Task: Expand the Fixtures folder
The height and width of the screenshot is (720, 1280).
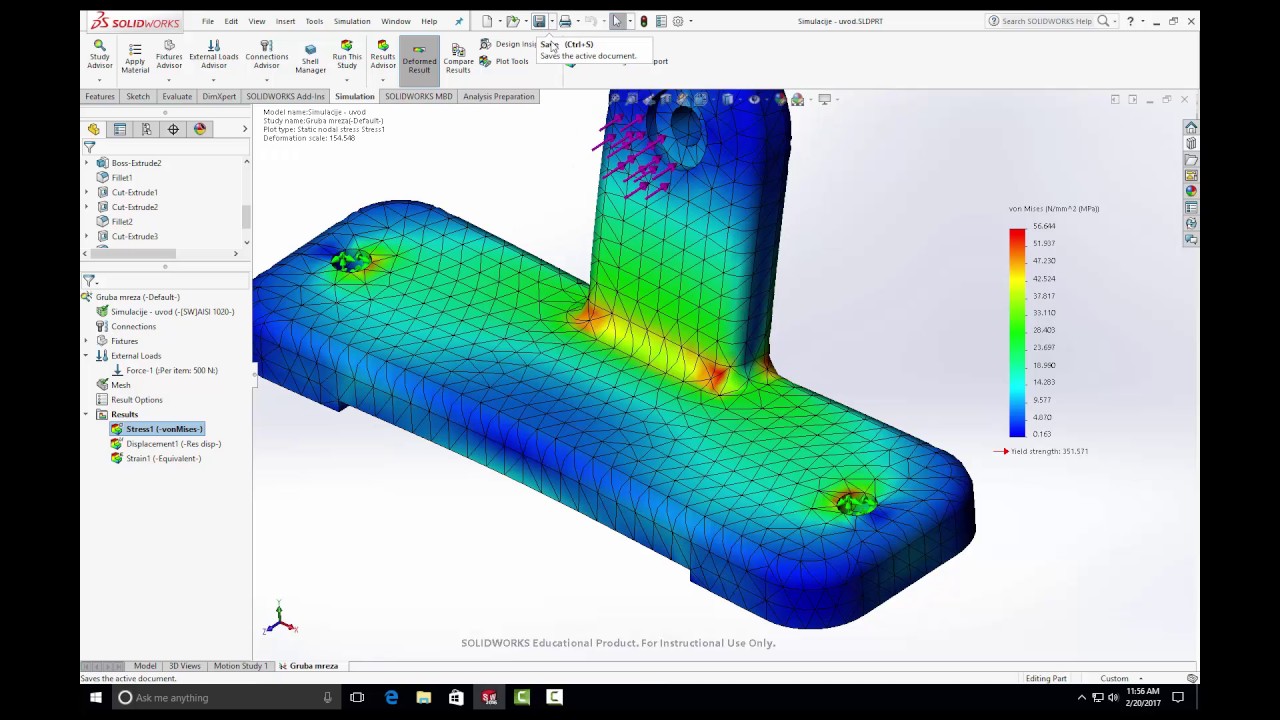Action: (86, 341)
